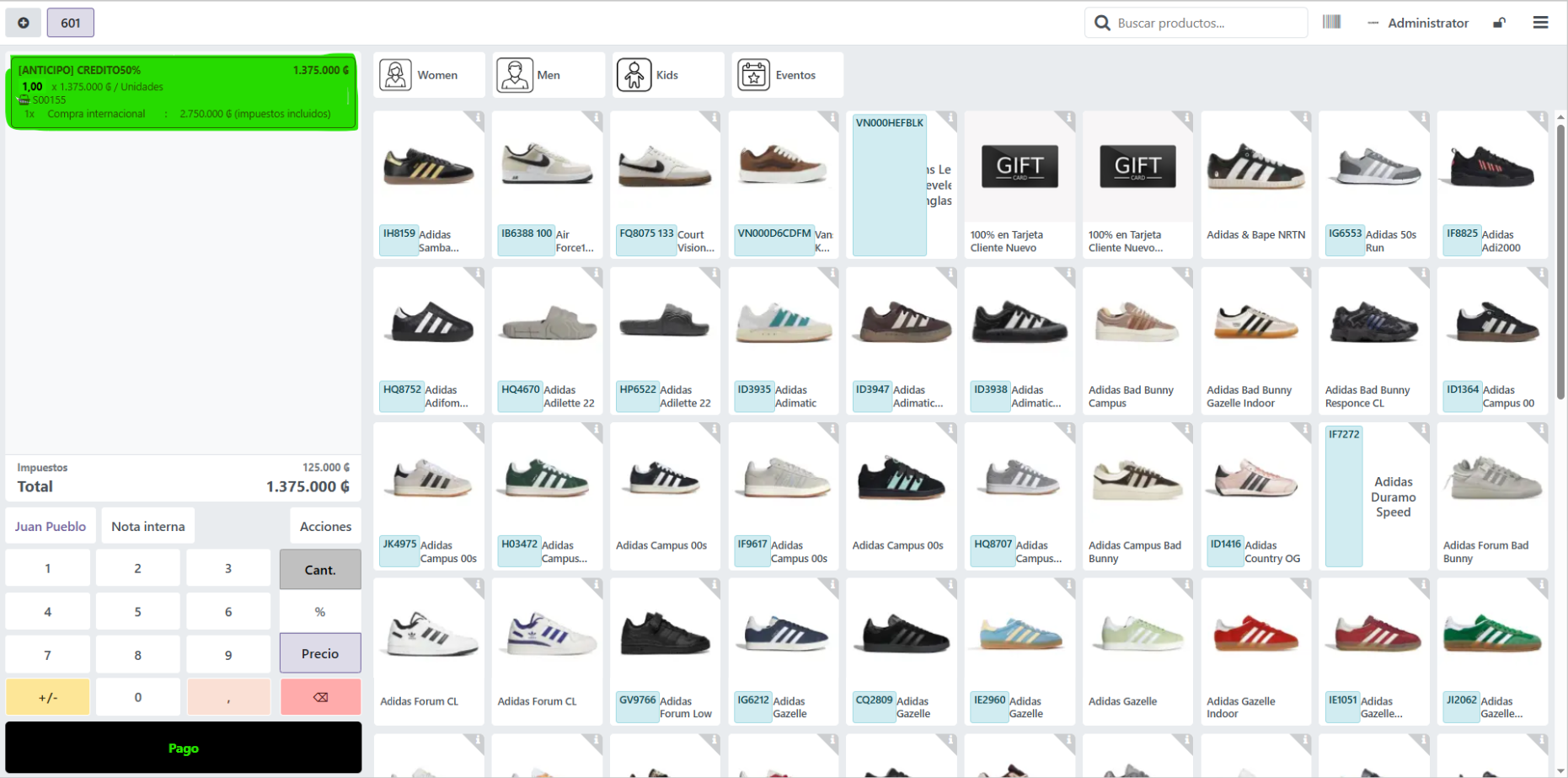Activate the Precio mode
The height and width of the screenshot is (778, 1568).
tap(320, 653)
